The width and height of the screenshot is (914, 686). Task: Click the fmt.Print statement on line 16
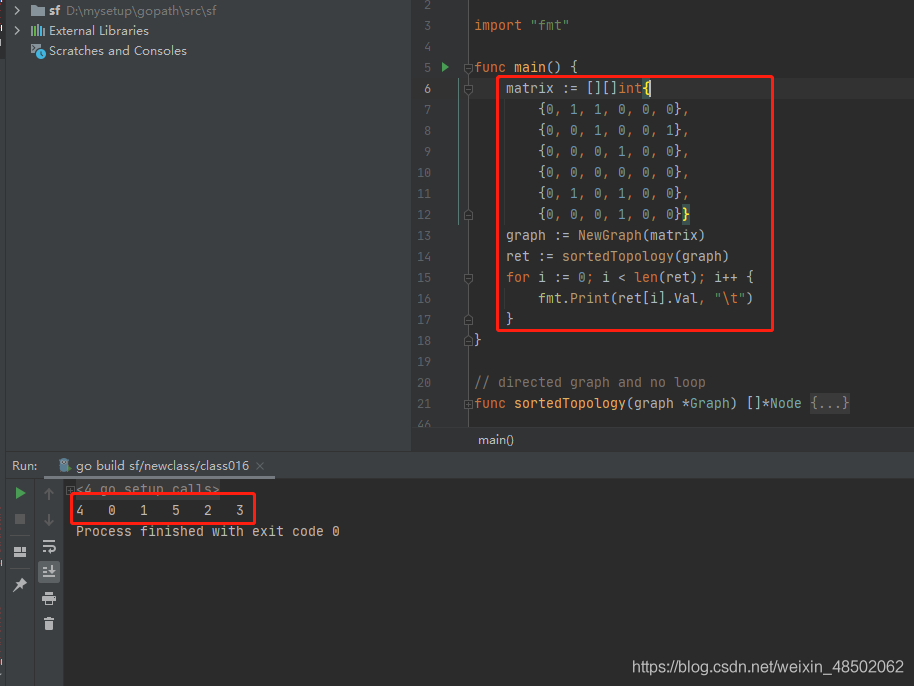(646, 298)
